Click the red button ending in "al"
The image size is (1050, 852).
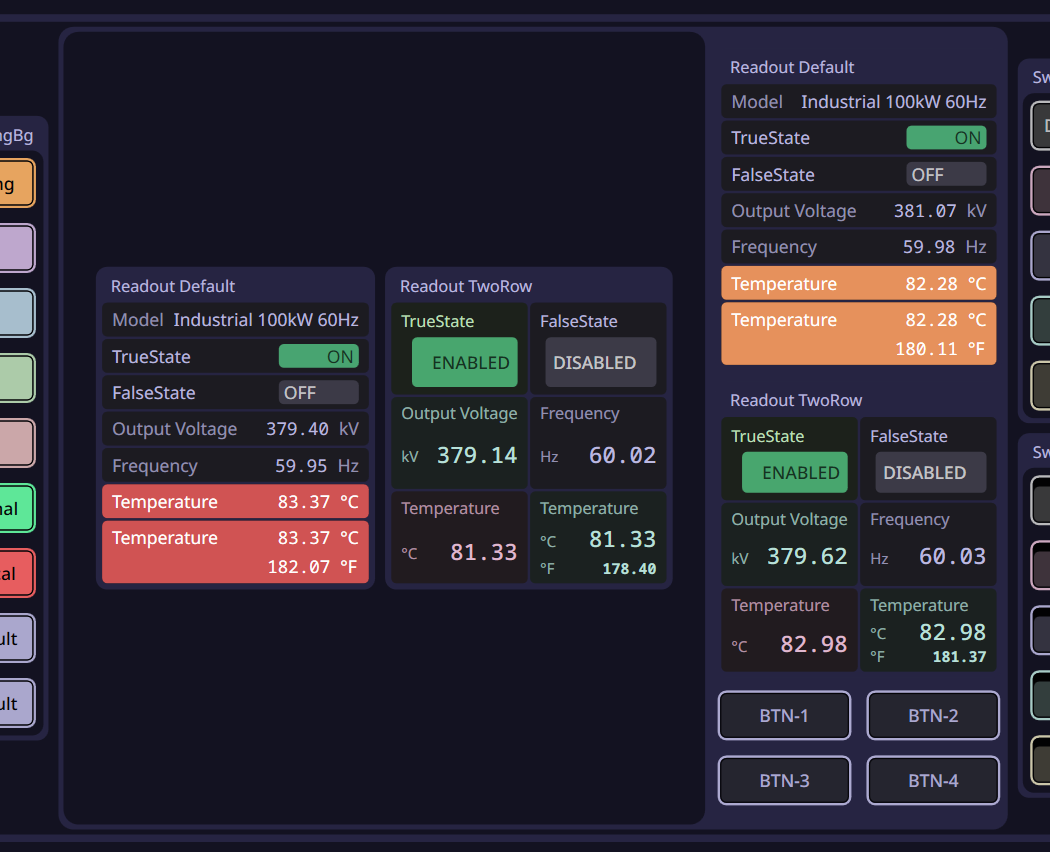click(15, 573)
